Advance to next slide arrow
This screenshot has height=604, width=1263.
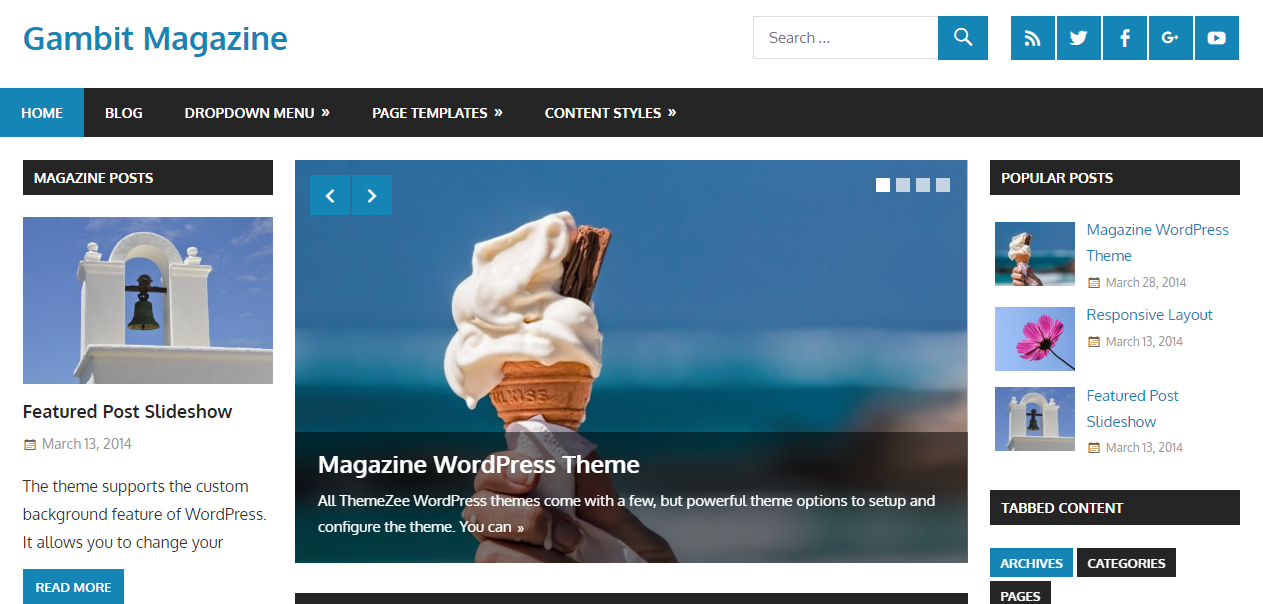click(x=372, y=195)
